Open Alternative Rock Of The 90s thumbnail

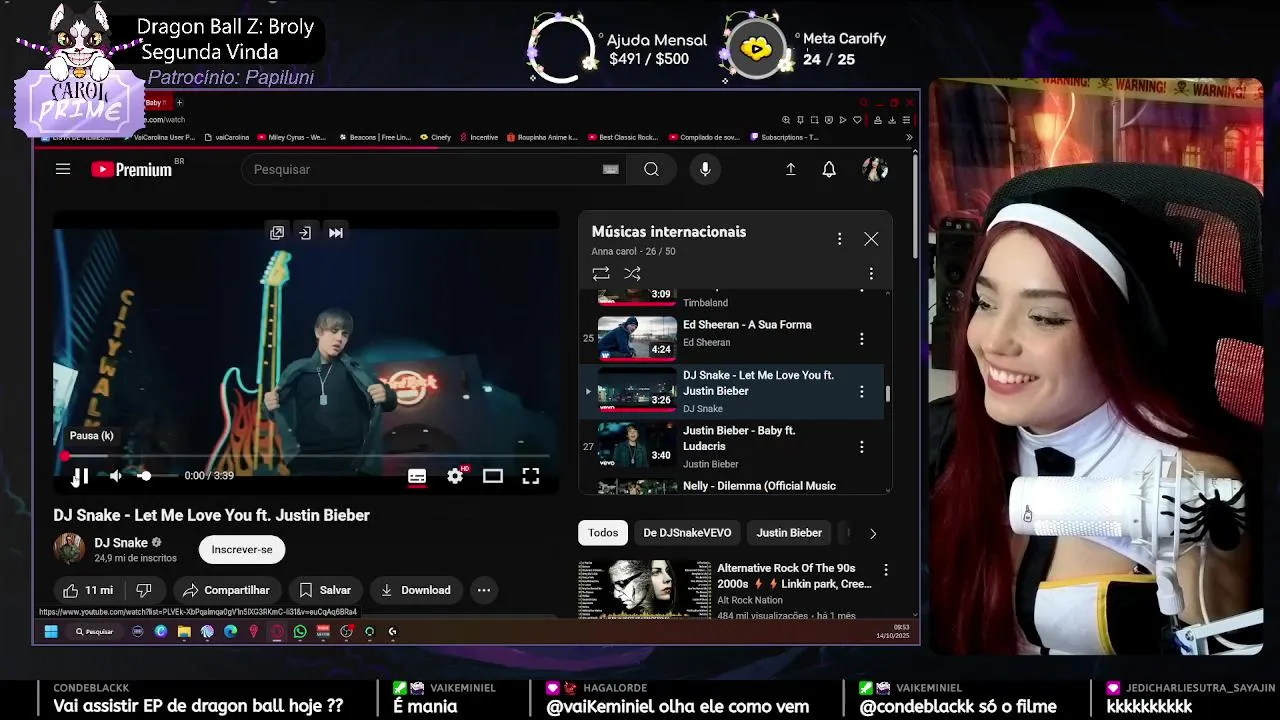(x=644, y=589)
